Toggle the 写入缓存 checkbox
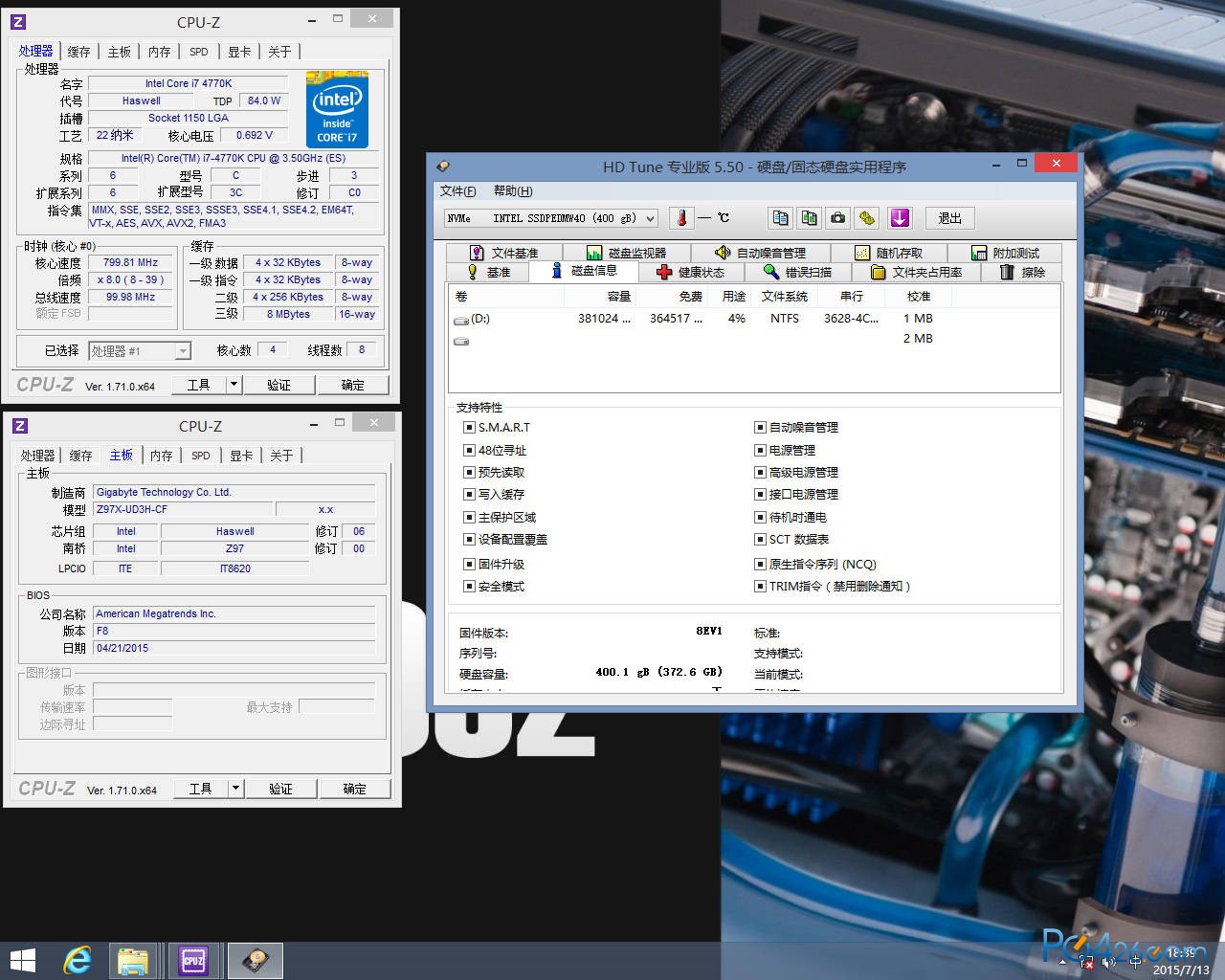This screenshot has height=980, width=1225. click(469, 494)
